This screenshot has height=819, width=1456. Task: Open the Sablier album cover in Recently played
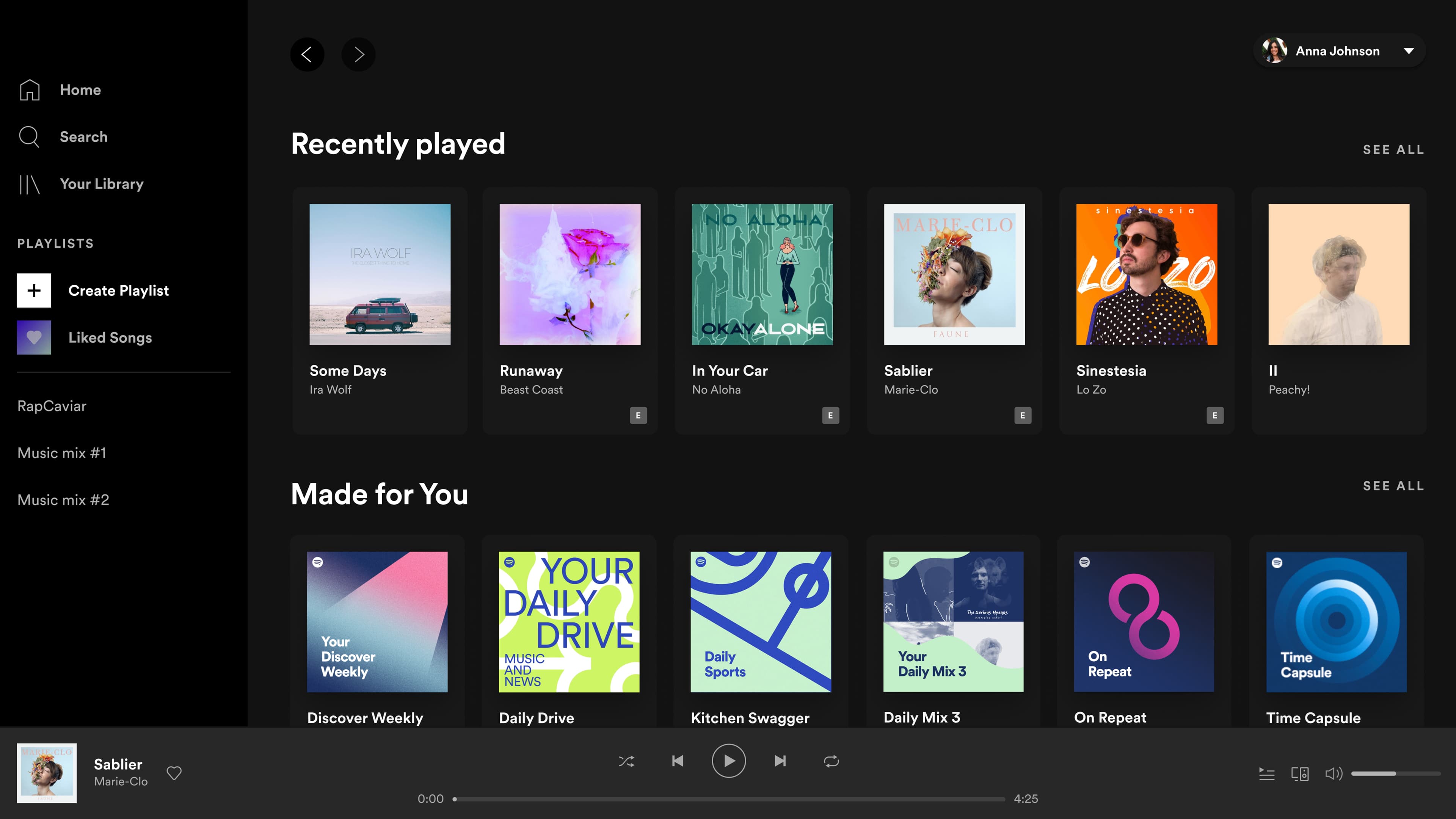(955, 274)
